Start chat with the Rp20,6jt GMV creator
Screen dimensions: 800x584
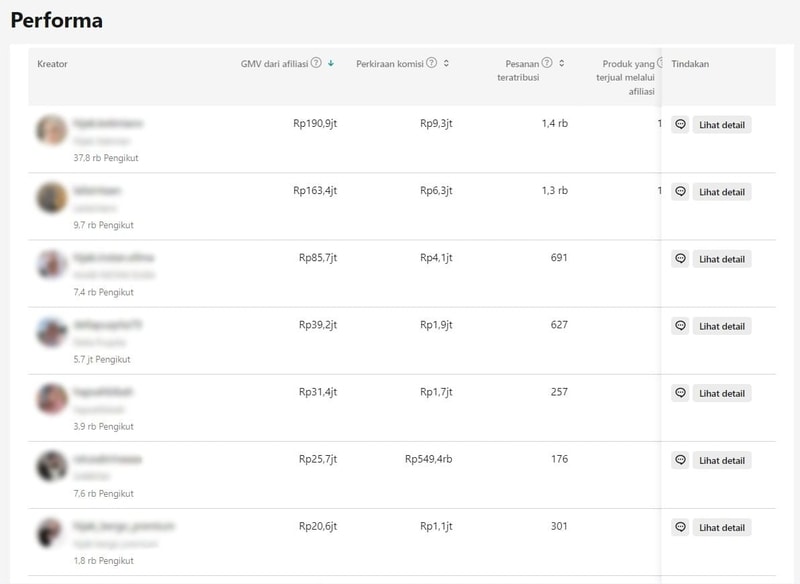click(x=680, y=527)
